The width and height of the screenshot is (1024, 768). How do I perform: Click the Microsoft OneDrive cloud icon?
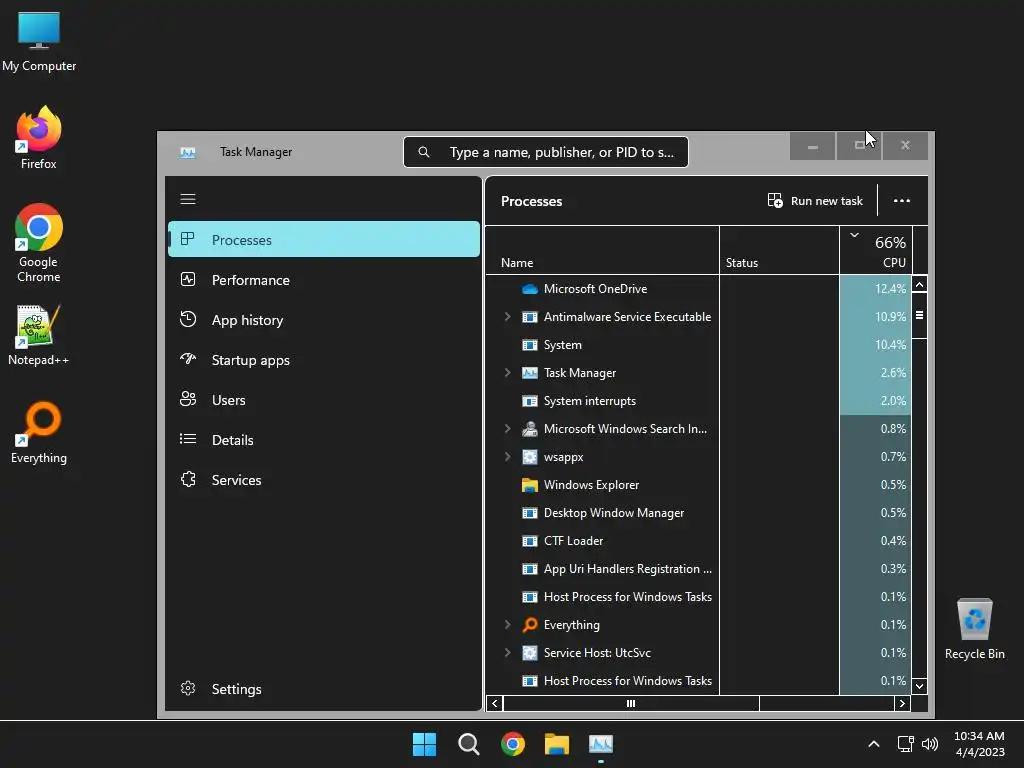[530, 289]
